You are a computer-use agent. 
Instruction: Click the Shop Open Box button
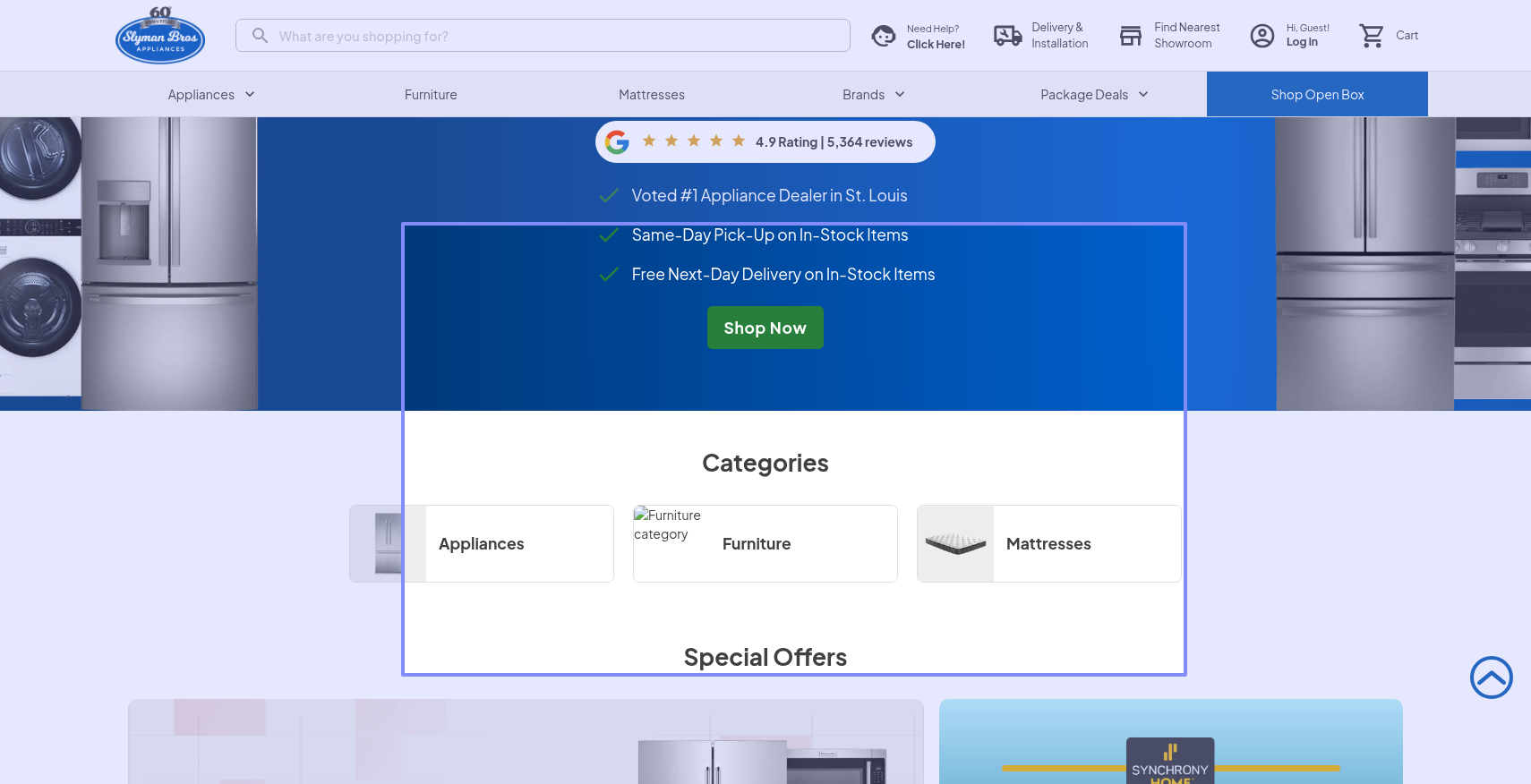[x=1316, y=95]
